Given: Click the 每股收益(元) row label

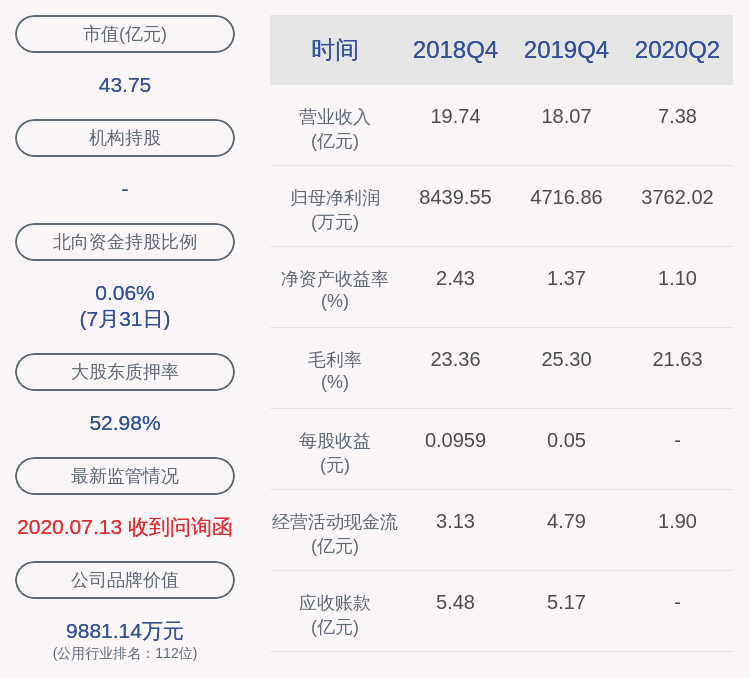Looking at the screenshot, I should point(335,453).
